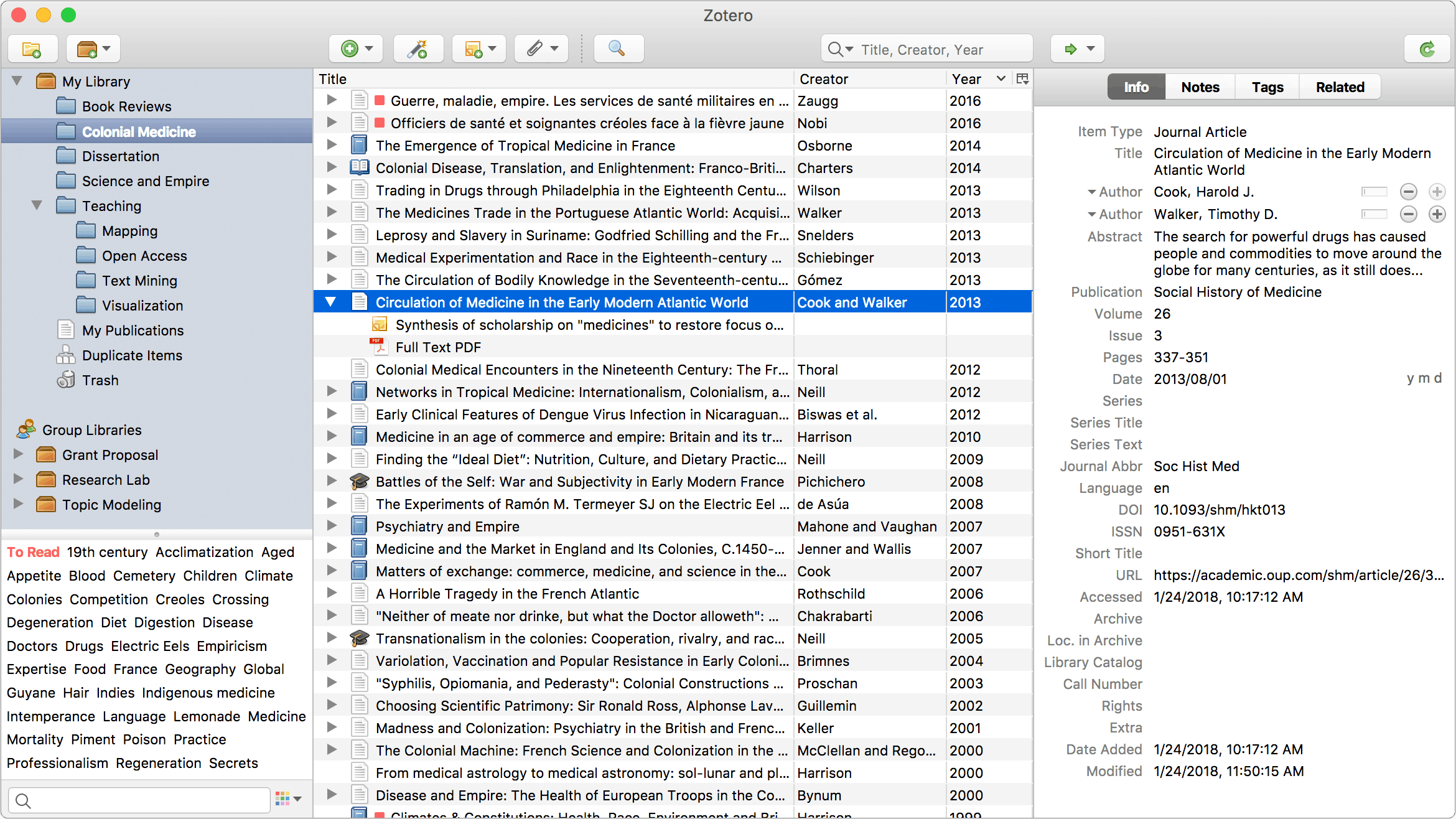Click the new collection folder icon

tap(33, 48)
